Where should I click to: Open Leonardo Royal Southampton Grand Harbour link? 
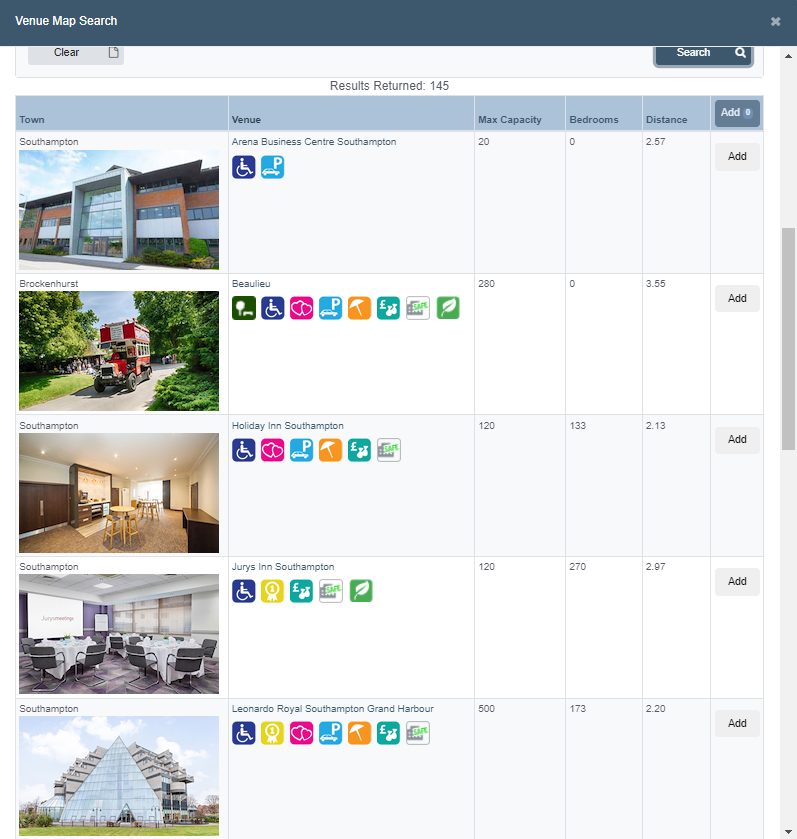333,709
